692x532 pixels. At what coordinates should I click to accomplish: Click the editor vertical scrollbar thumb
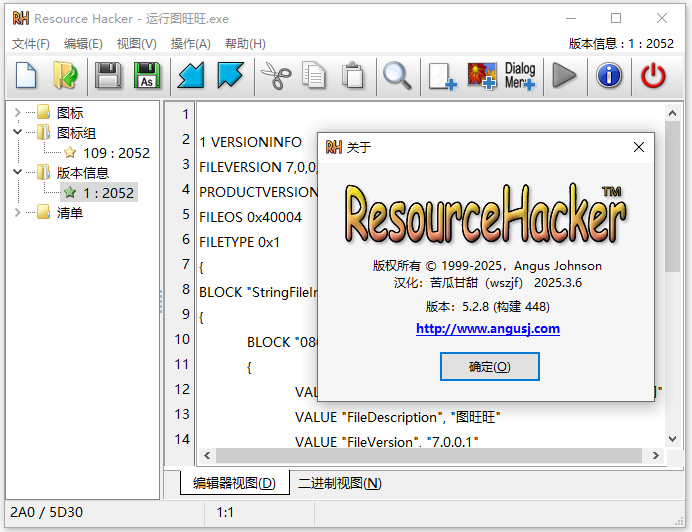(672, 197)
